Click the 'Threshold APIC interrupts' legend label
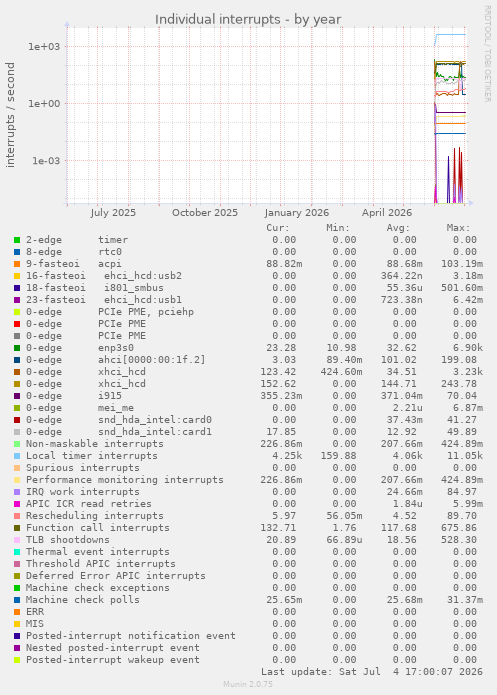Screen dimensions: 497x695 click(x=101, y=564)
